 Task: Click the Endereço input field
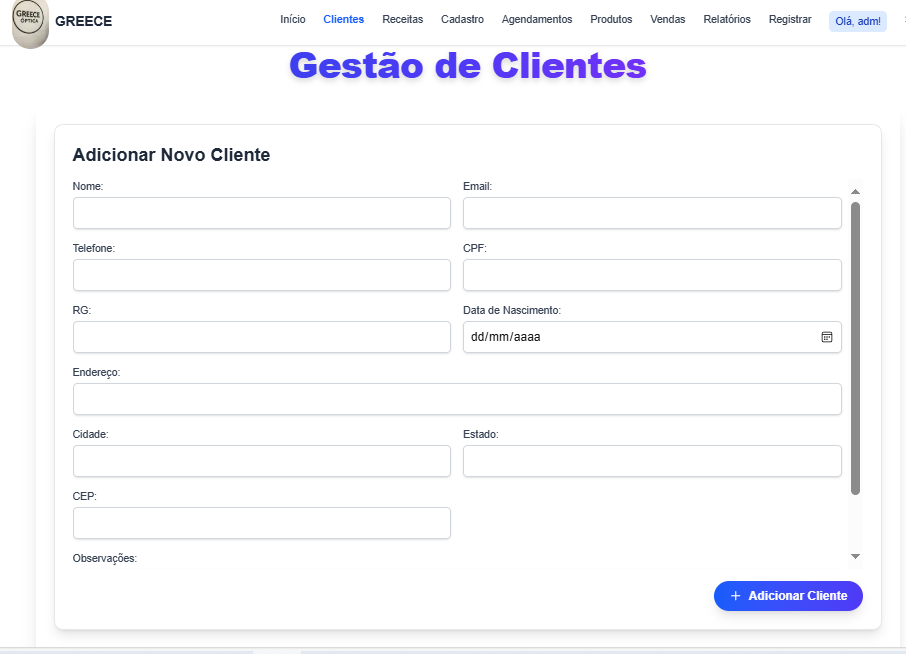[x=456, y=398]
